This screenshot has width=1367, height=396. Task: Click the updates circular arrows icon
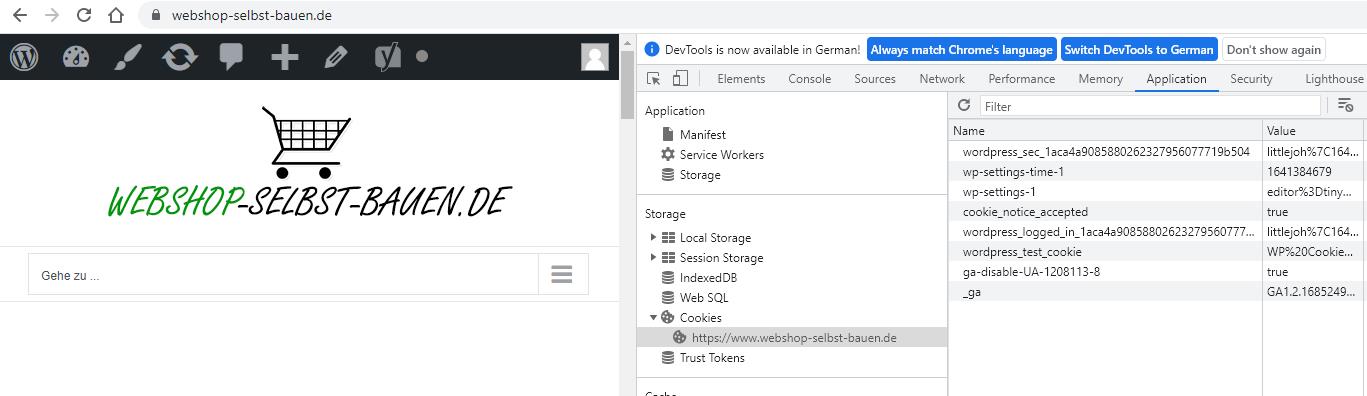tap(179, 57)
